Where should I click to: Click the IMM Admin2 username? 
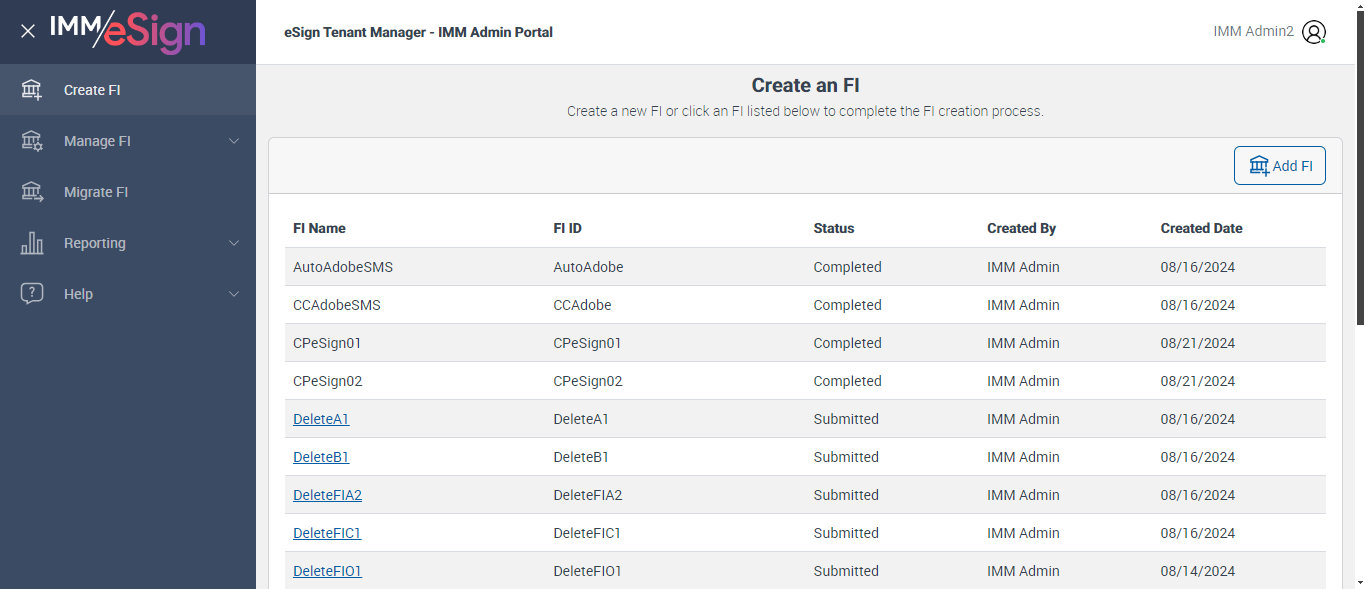(1253, 32)
